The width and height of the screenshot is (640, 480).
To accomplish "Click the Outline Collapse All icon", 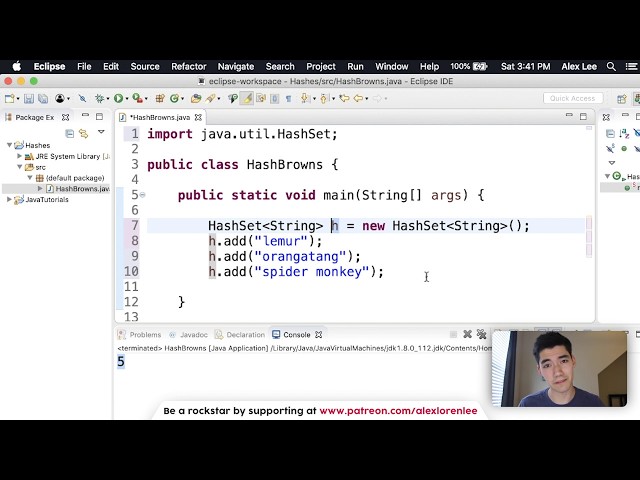I will [x=610, y=133].
